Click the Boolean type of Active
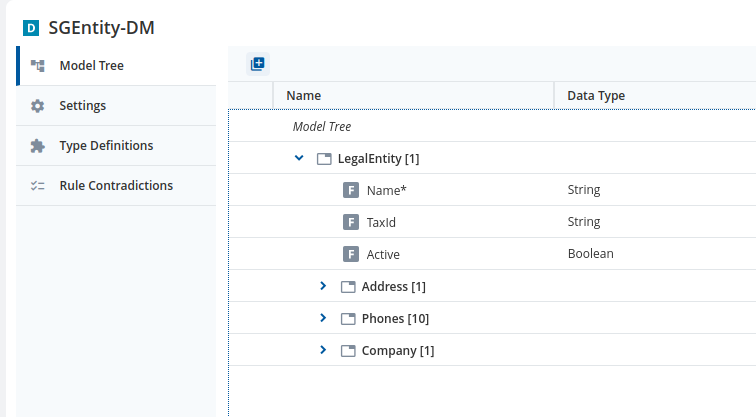The width and height of the screenshot is (756, 417). coord(591,254)
